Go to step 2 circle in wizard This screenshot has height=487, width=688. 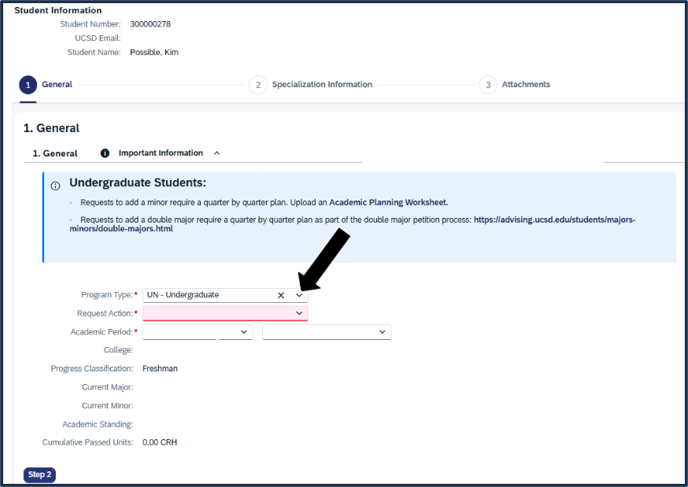tap(258, 85)
